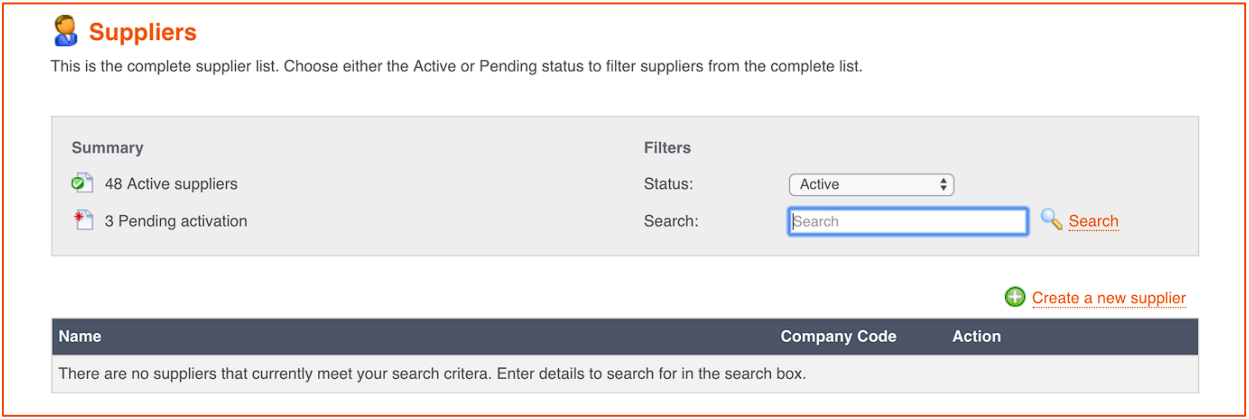Click the Suppliers page heading
The image size is (1249, 419).
coord(143,32)
